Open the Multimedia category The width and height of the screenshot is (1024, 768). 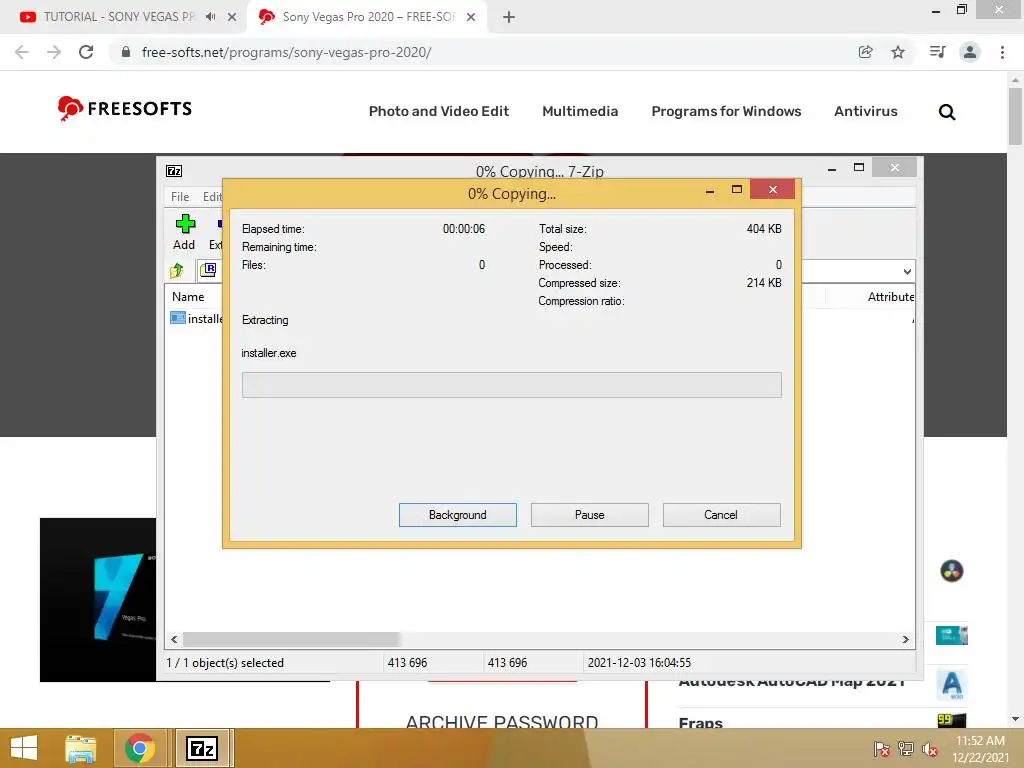(580, 111)
